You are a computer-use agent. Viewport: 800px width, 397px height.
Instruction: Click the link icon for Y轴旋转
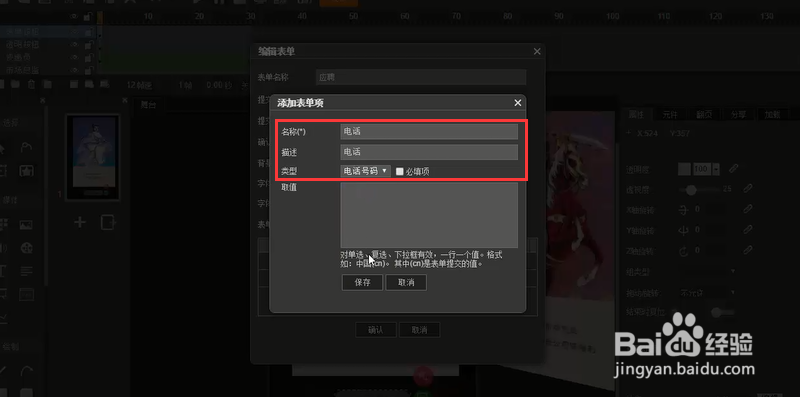(x=748, y=229)
